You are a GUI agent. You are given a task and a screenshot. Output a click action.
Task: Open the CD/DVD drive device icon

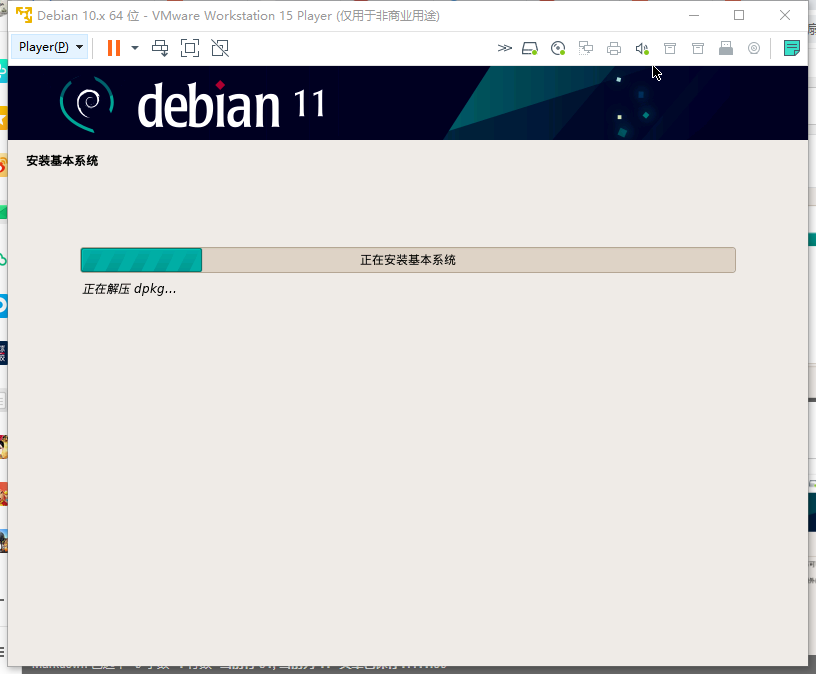[x=558, y=48]
